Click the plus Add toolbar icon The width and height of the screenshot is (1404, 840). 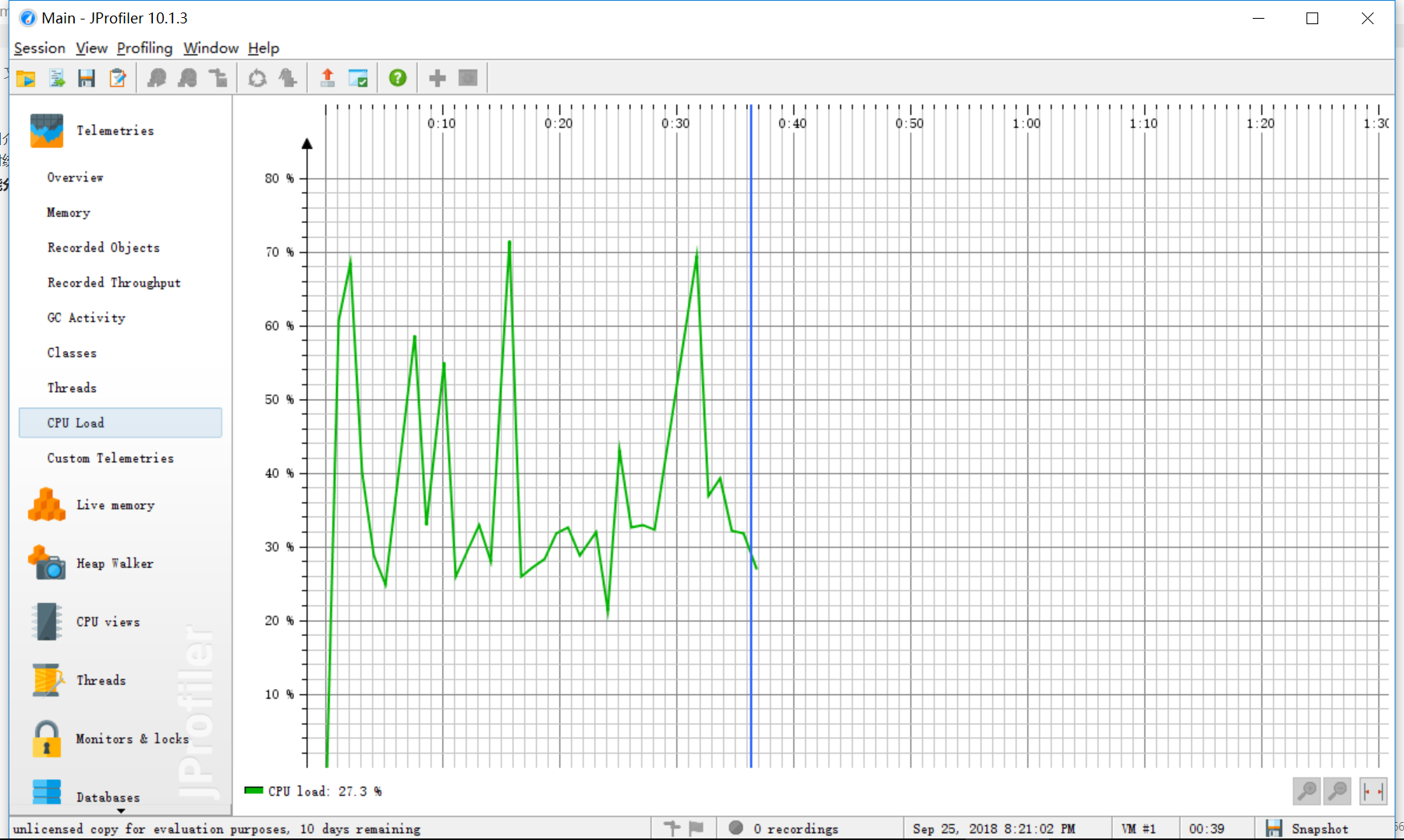tap(438, 78)
